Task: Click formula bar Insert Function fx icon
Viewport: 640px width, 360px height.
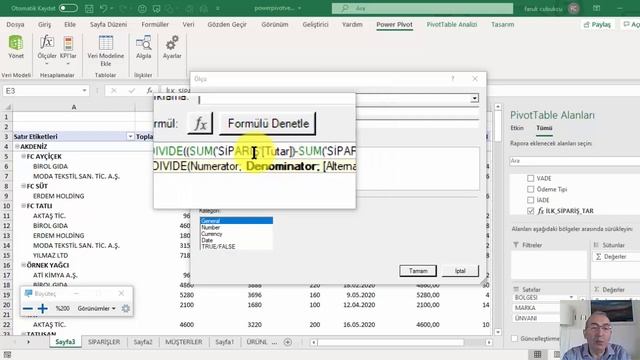Action: click(149, 91)
